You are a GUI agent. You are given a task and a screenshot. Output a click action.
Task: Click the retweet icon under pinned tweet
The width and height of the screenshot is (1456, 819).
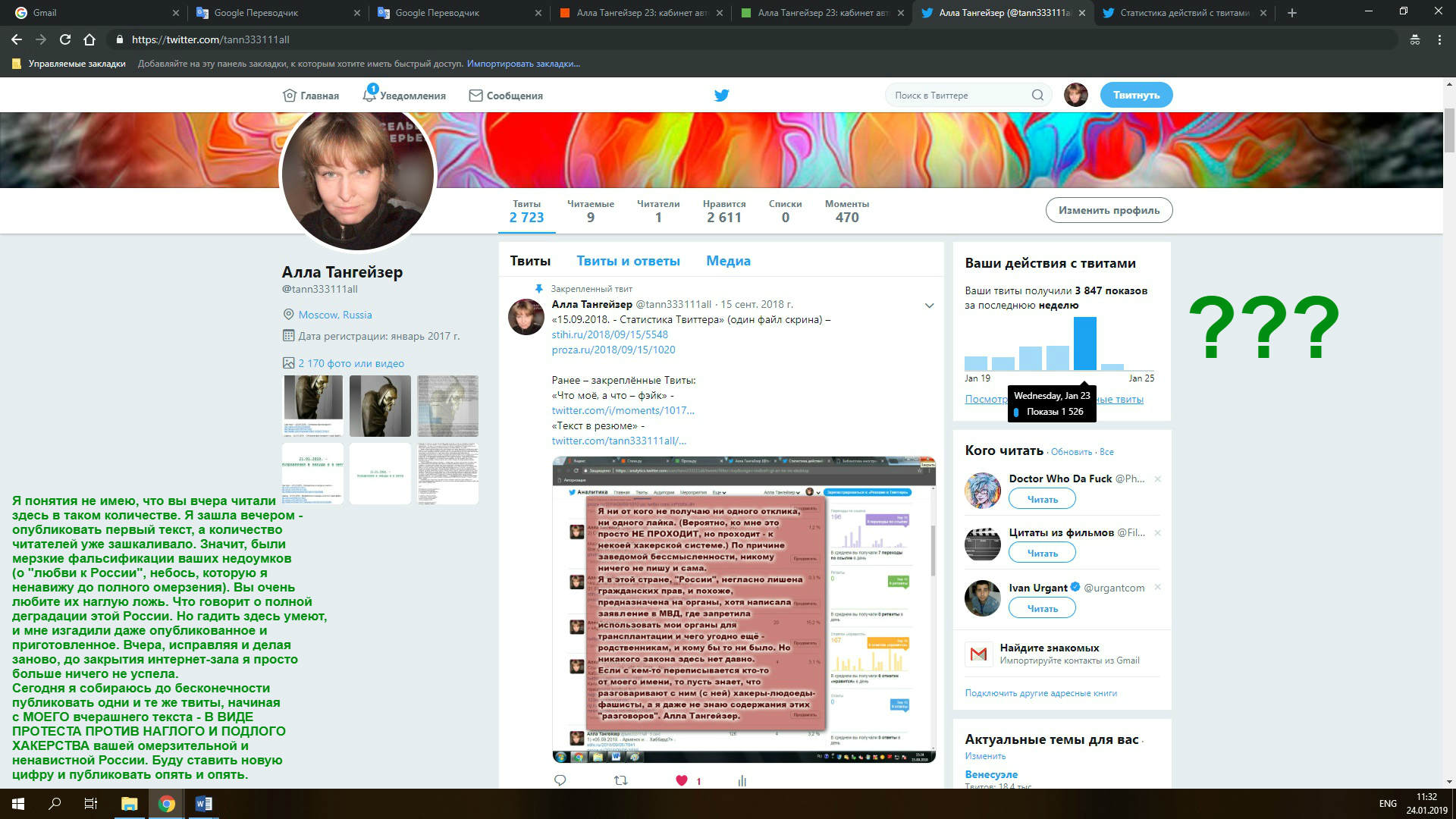[x=620, y=780]
